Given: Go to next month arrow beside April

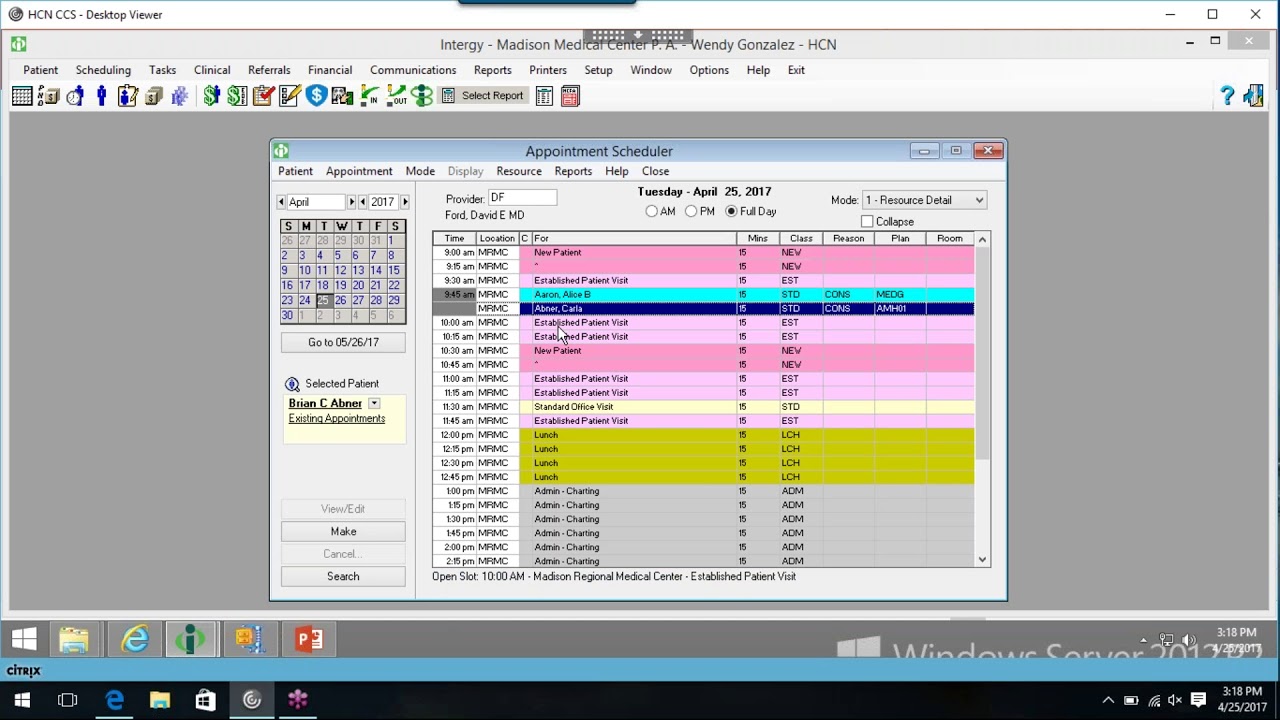Looking at the screenshot, I should click(x=352, y=202).
